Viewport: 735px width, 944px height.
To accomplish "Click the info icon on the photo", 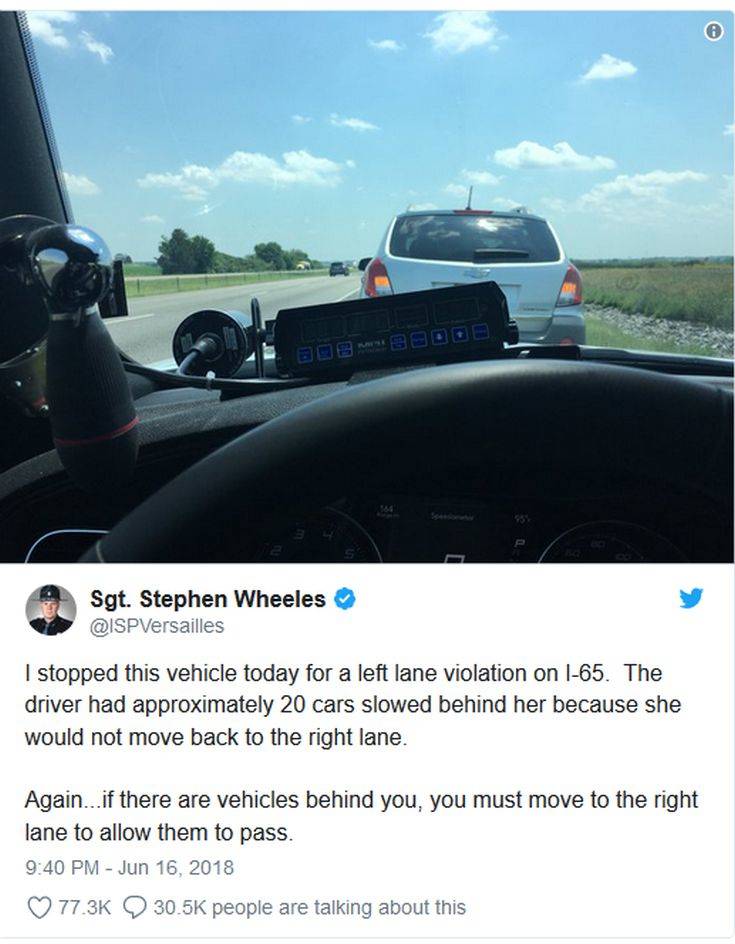I will [713, 31].
